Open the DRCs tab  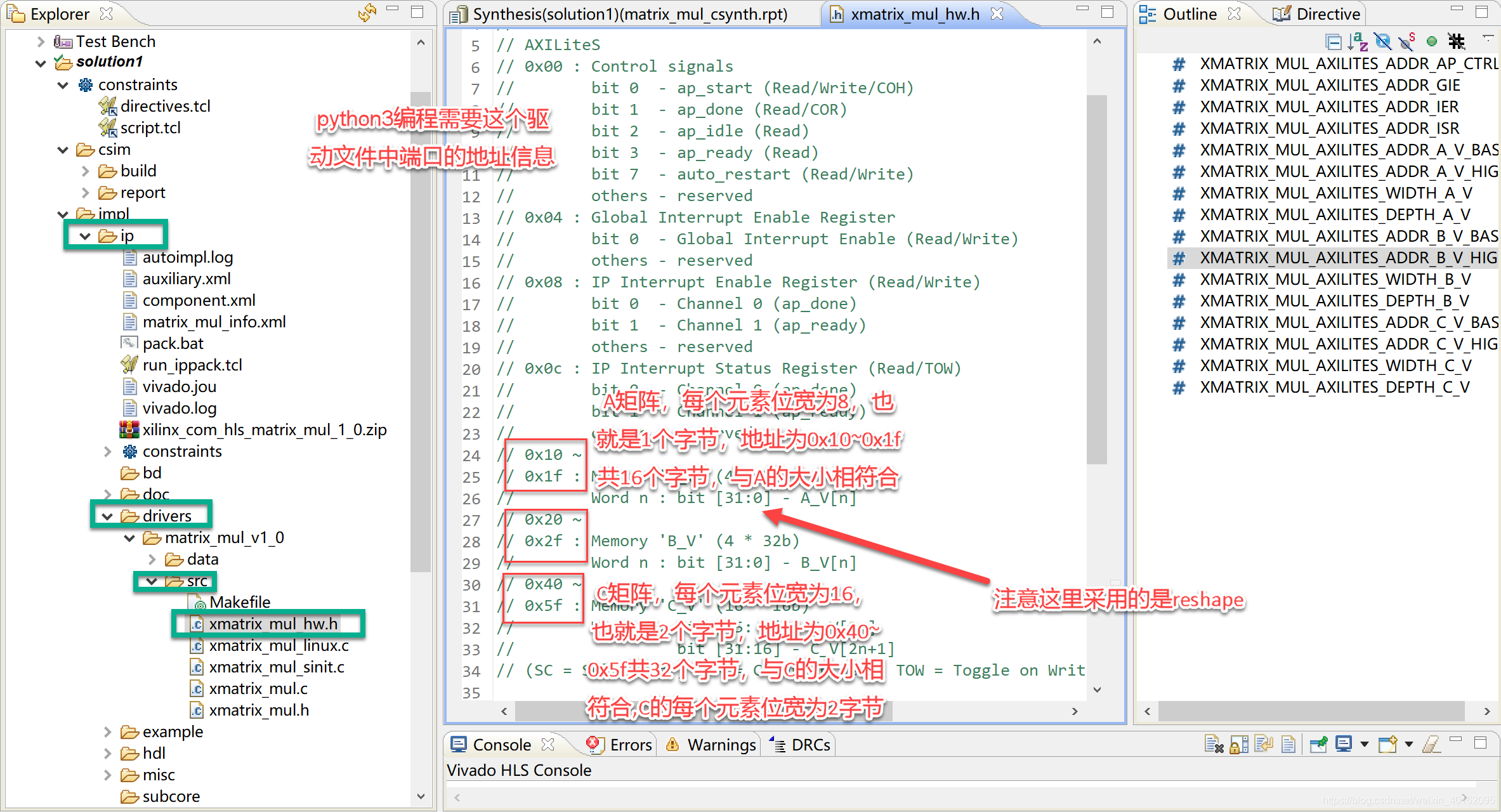click(799, 745)
